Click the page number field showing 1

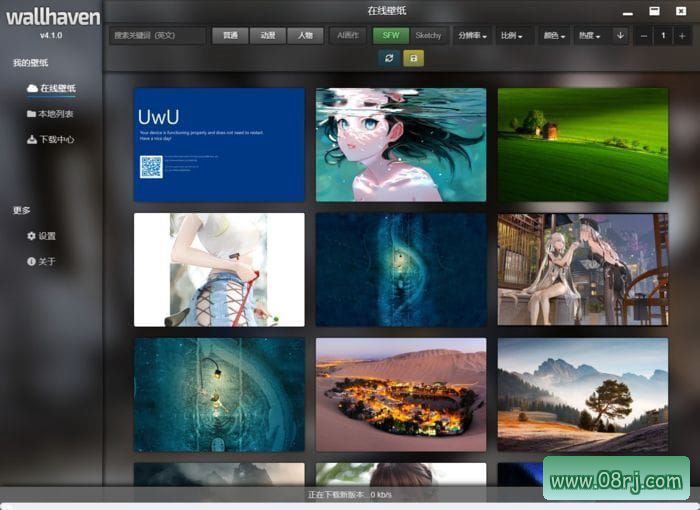(663, 36)
